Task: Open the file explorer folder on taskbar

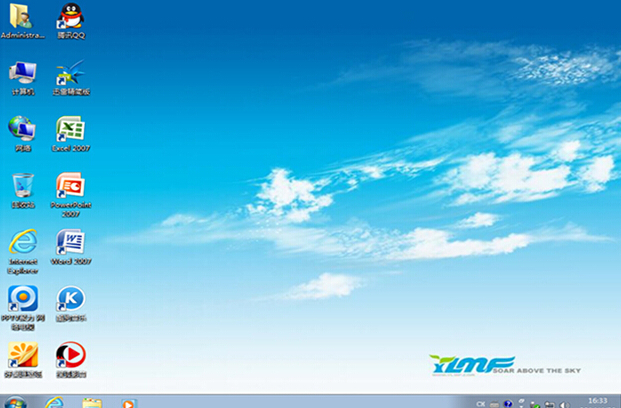Action: [92, 402]
